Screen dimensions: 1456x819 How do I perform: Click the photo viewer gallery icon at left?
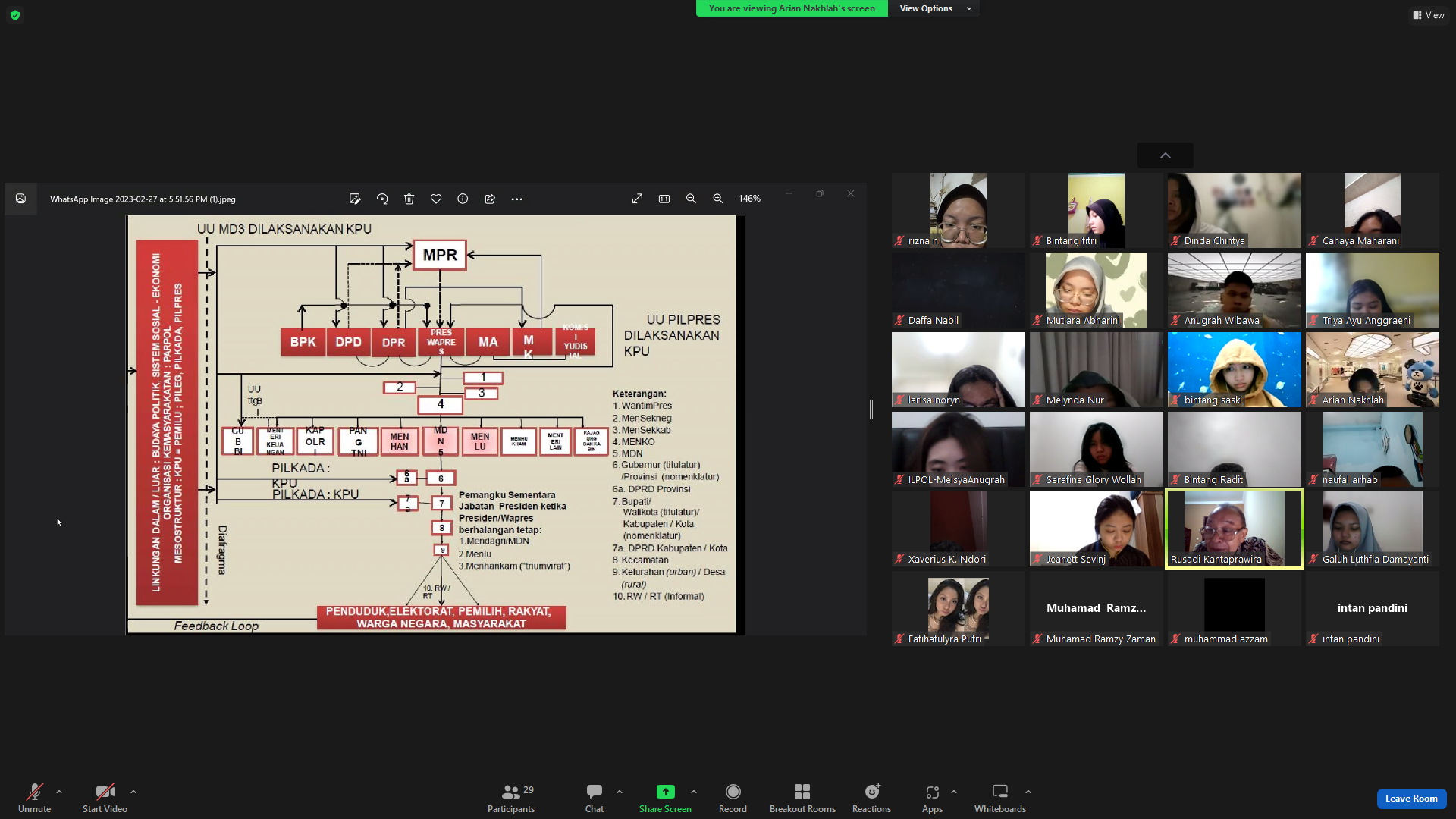click(x=20, y=199)
